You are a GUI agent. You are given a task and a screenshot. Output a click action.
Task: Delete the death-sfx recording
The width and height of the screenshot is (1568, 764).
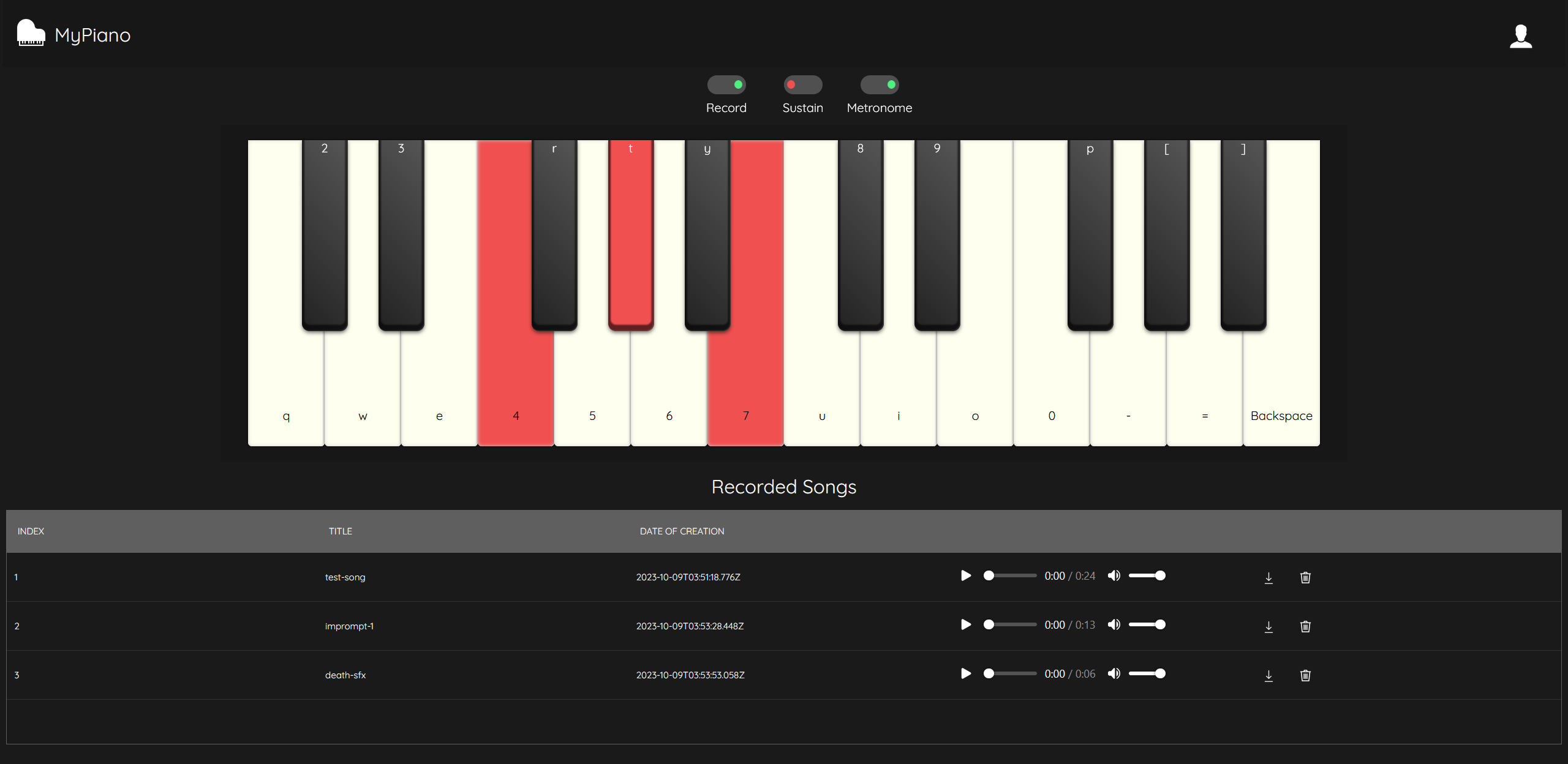pyautogui.click(x=1305, y=675)
